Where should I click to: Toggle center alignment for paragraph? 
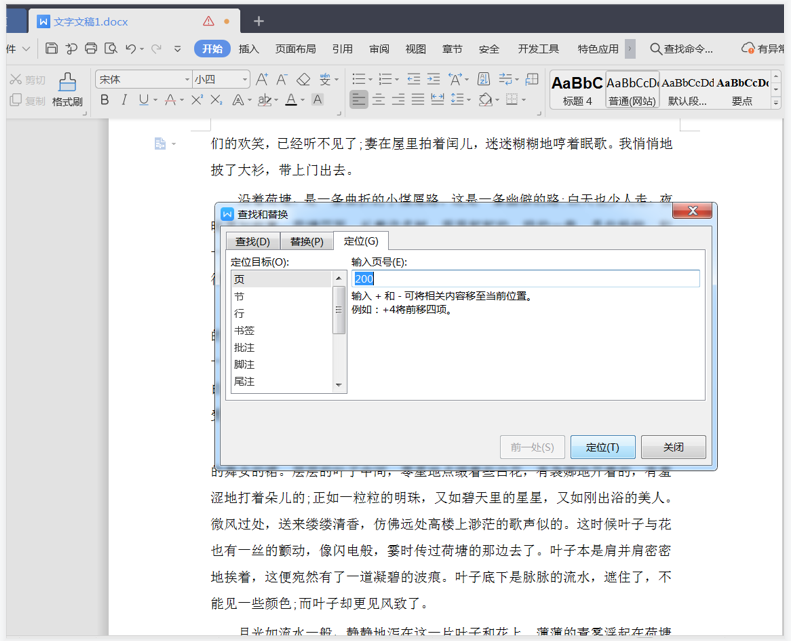379,100
